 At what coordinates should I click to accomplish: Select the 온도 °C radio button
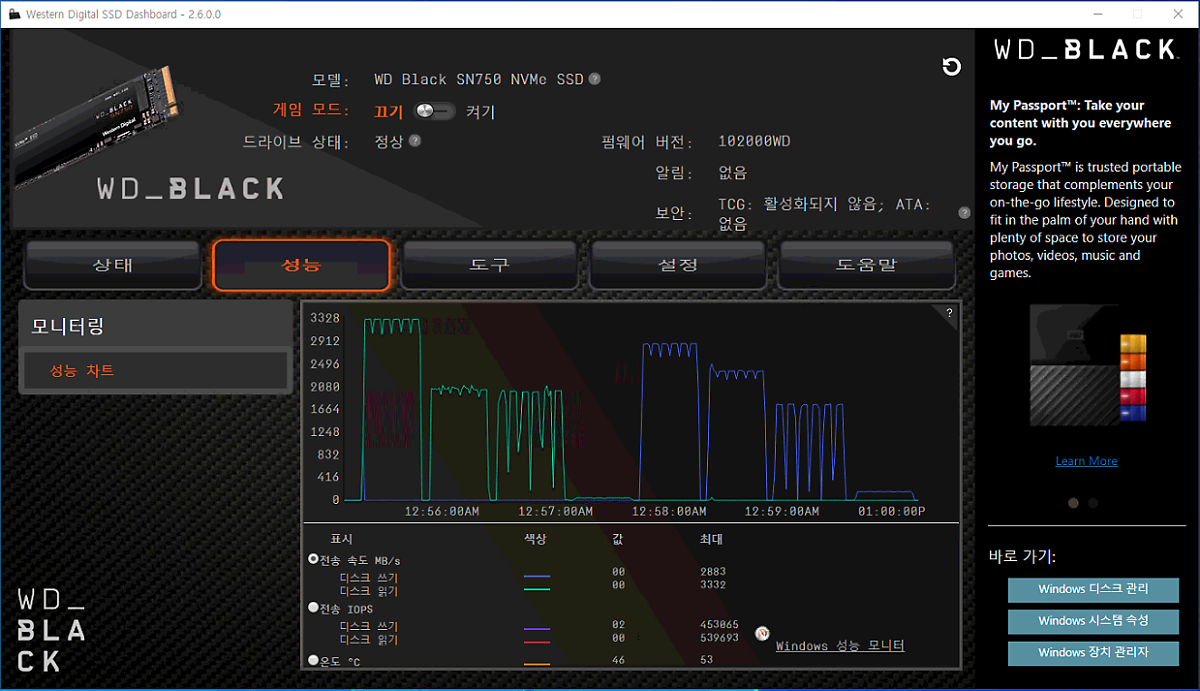coord(314,660)
